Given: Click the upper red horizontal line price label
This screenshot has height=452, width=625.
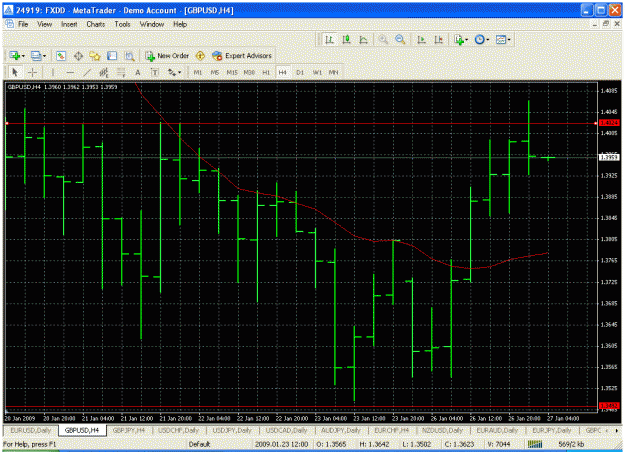Looking at the screenshot, I should point(609,123).
